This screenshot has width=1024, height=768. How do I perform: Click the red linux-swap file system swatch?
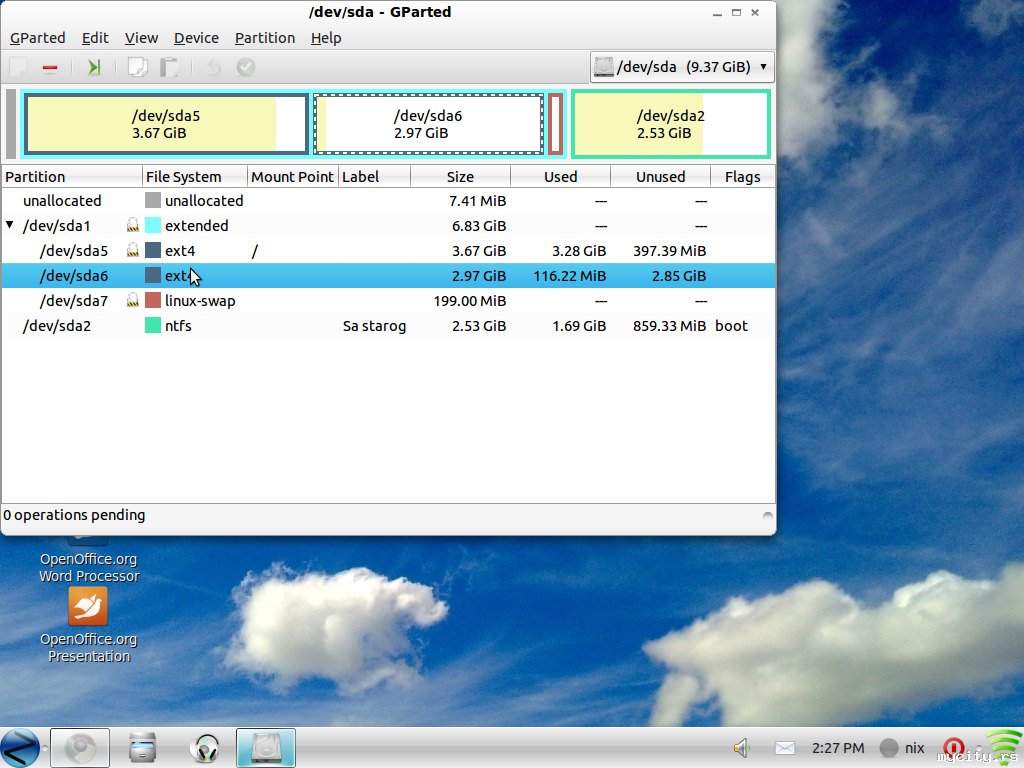[153, 300]
